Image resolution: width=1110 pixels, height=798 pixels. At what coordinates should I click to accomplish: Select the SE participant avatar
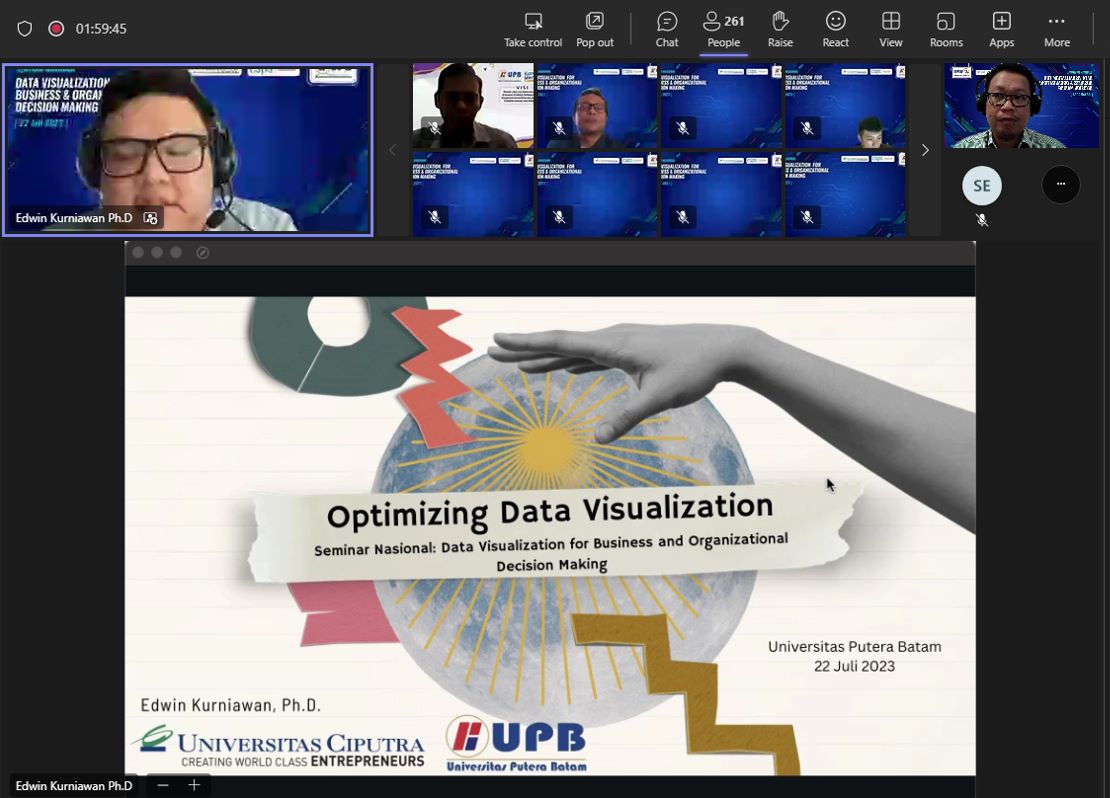coord(981,186)
